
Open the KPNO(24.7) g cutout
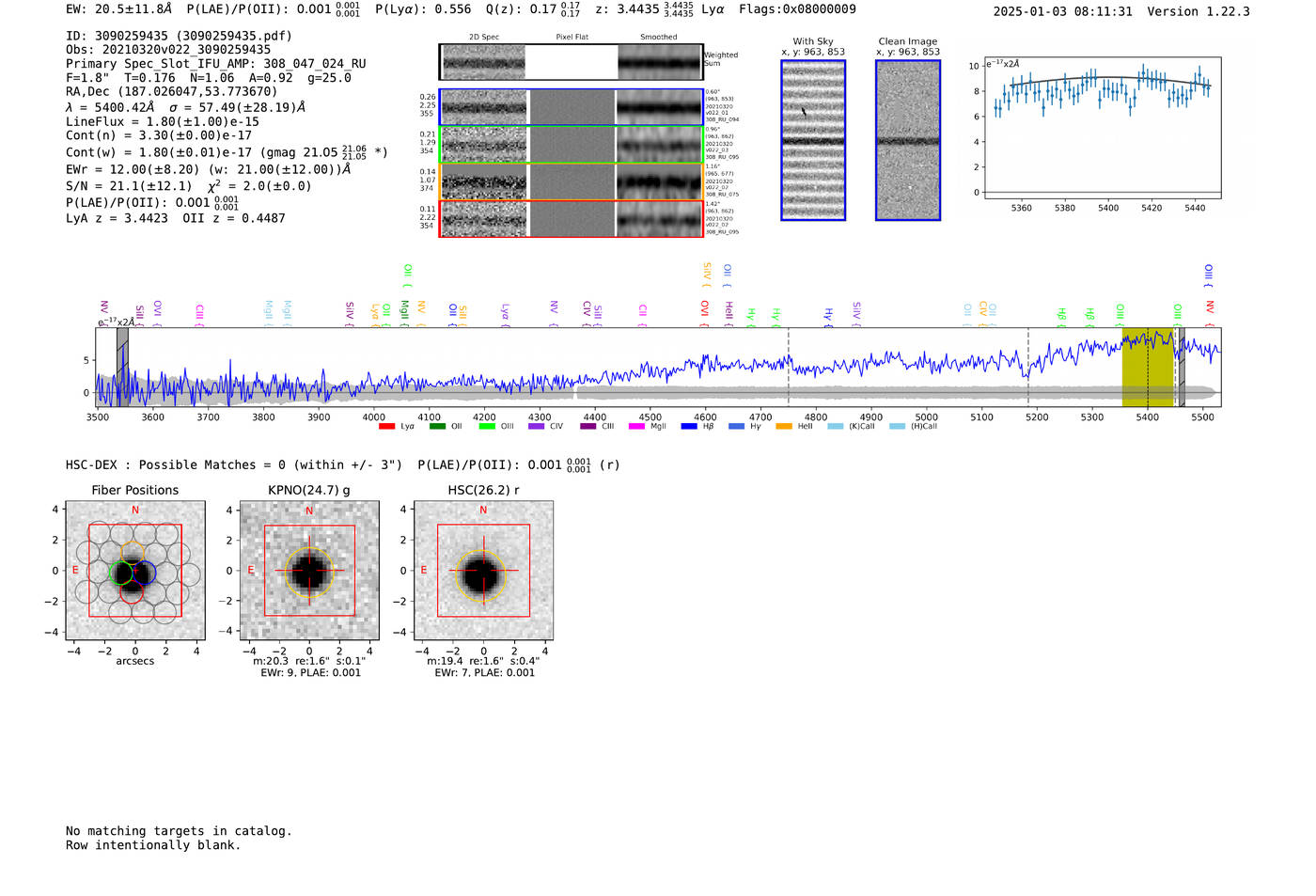tap(309, 571)
